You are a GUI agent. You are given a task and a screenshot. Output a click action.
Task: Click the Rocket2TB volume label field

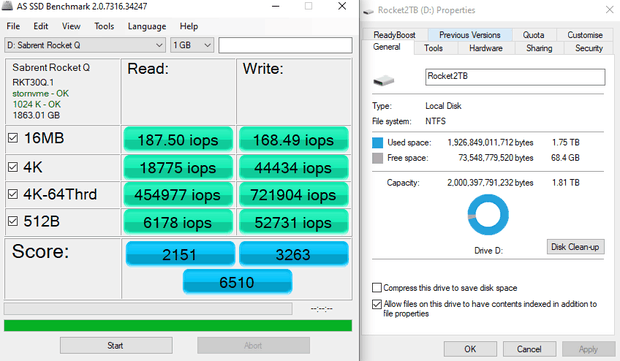[x=515, y=77]
